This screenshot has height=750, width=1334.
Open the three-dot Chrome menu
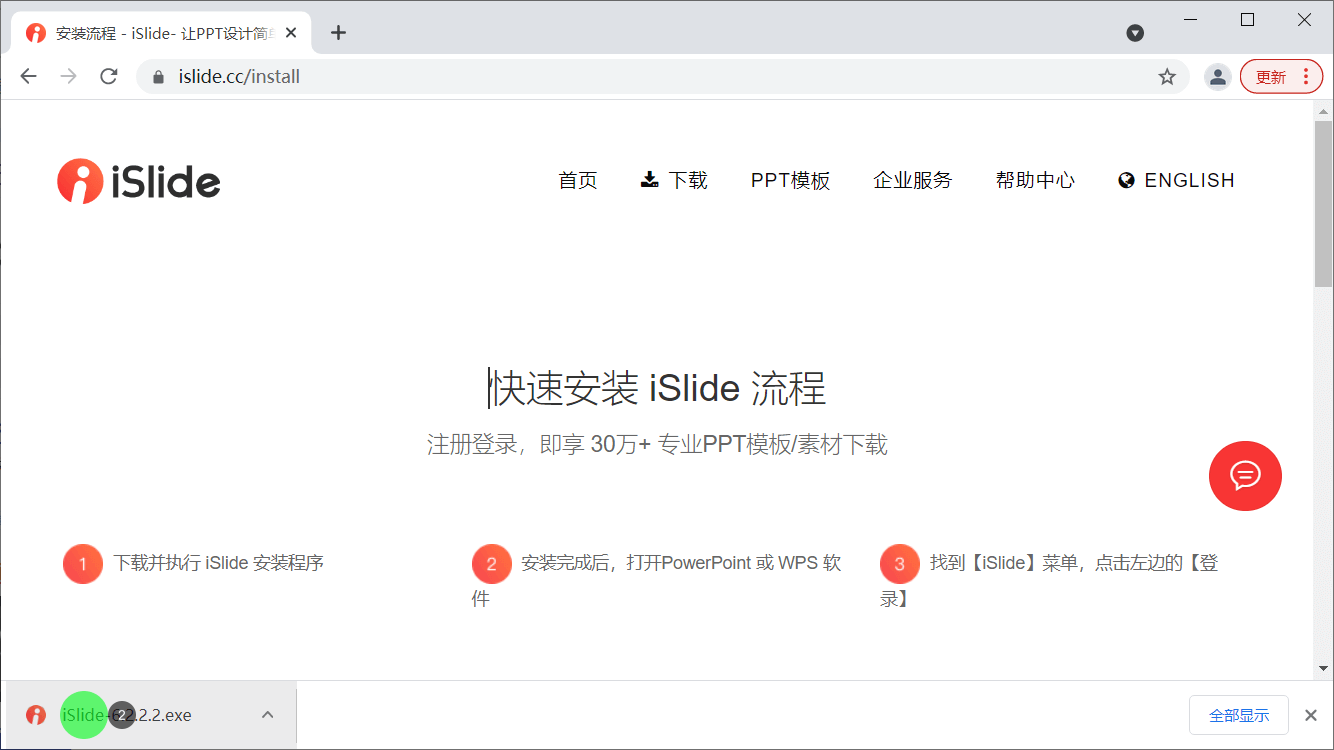tap(1306, 77)
